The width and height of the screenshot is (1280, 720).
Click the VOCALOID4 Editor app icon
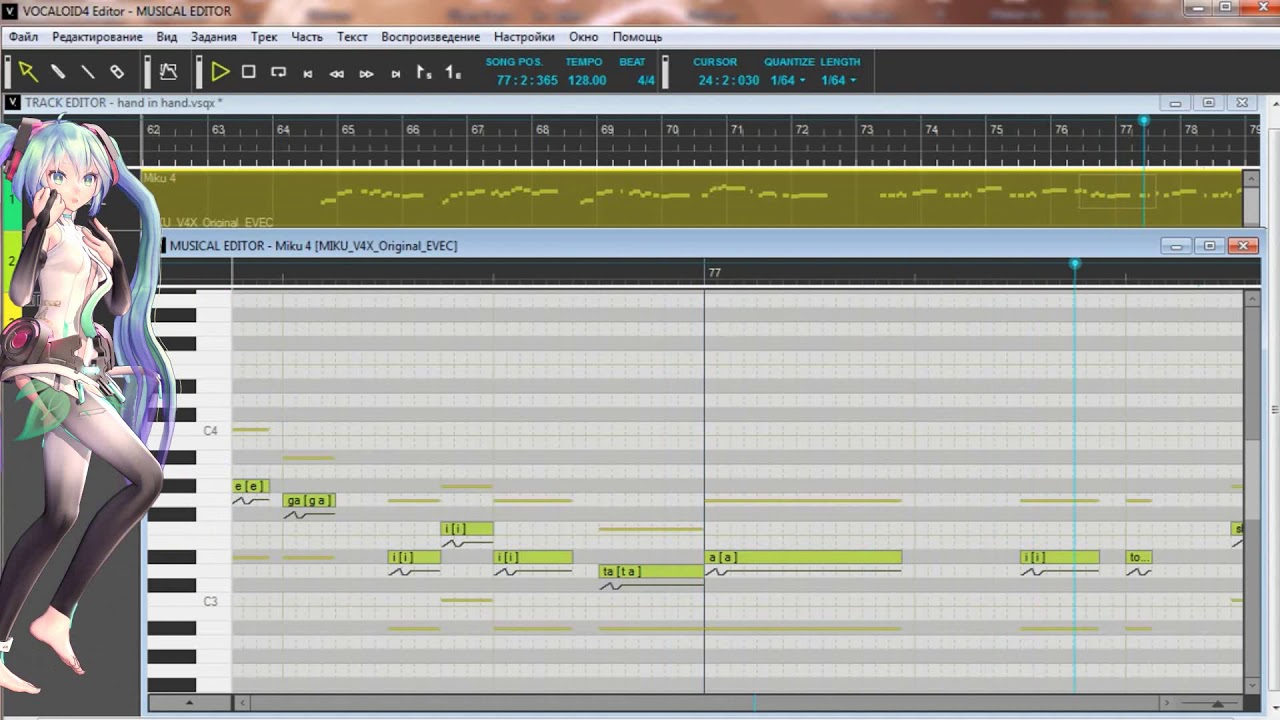11,11
